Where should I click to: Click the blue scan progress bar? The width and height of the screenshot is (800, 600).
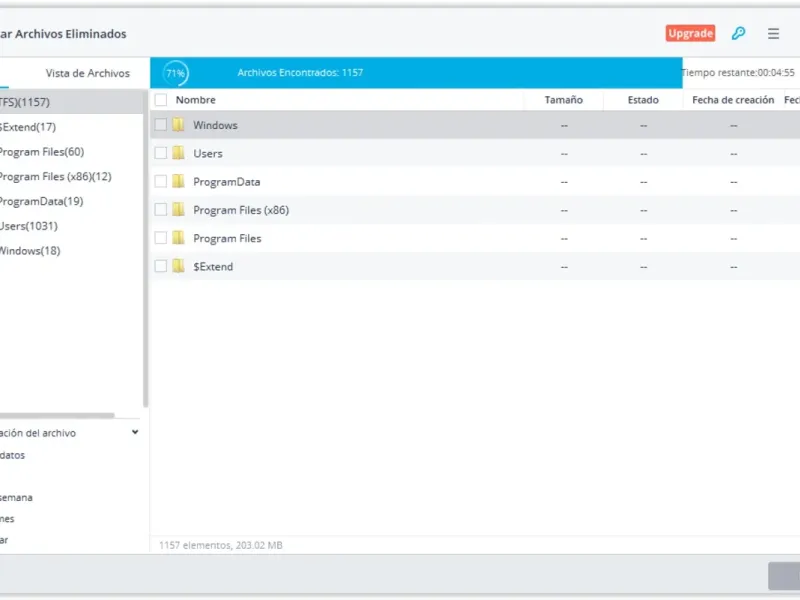(416, 72)
